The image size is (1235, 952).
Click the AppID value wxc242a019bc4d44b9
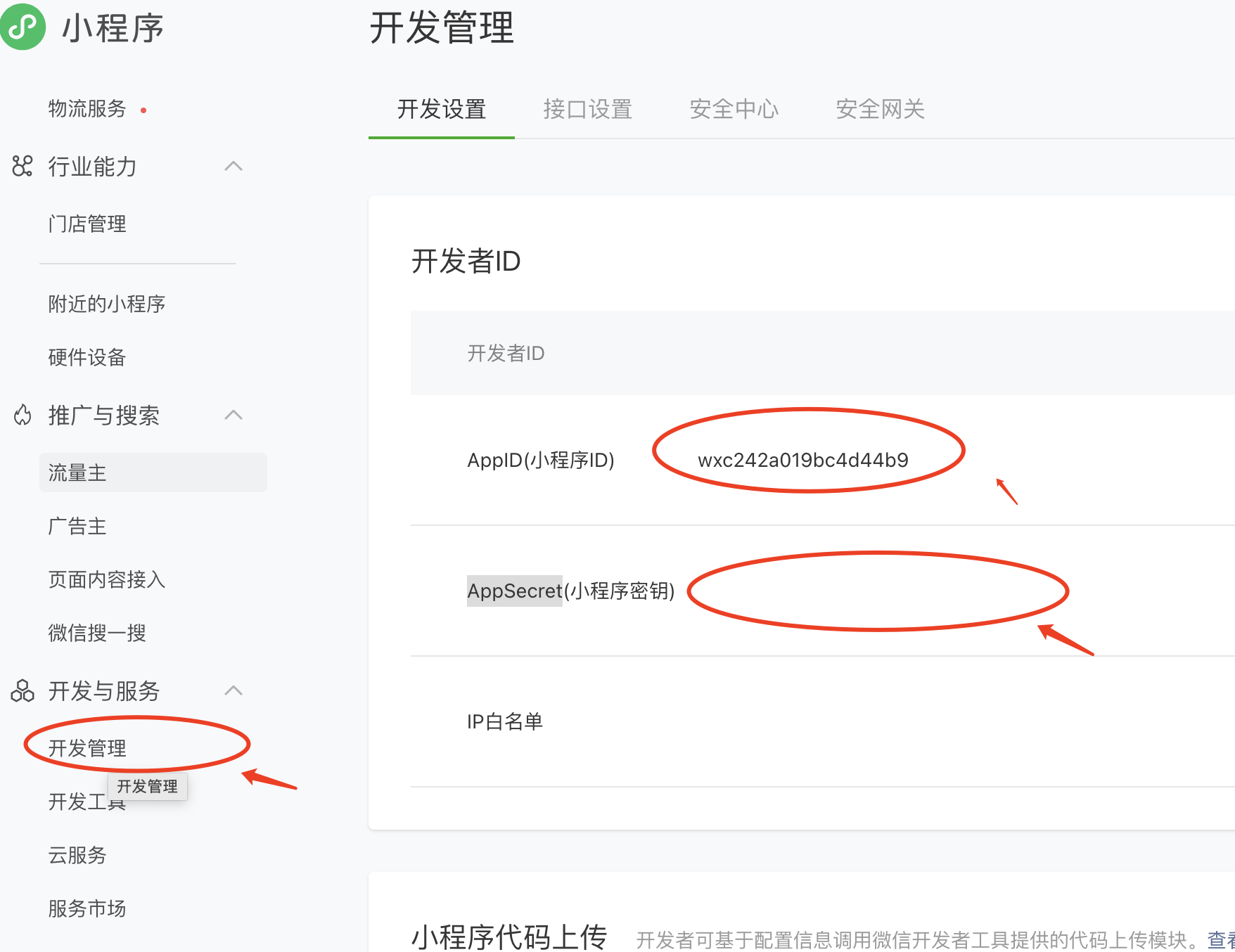pos(802,460)
